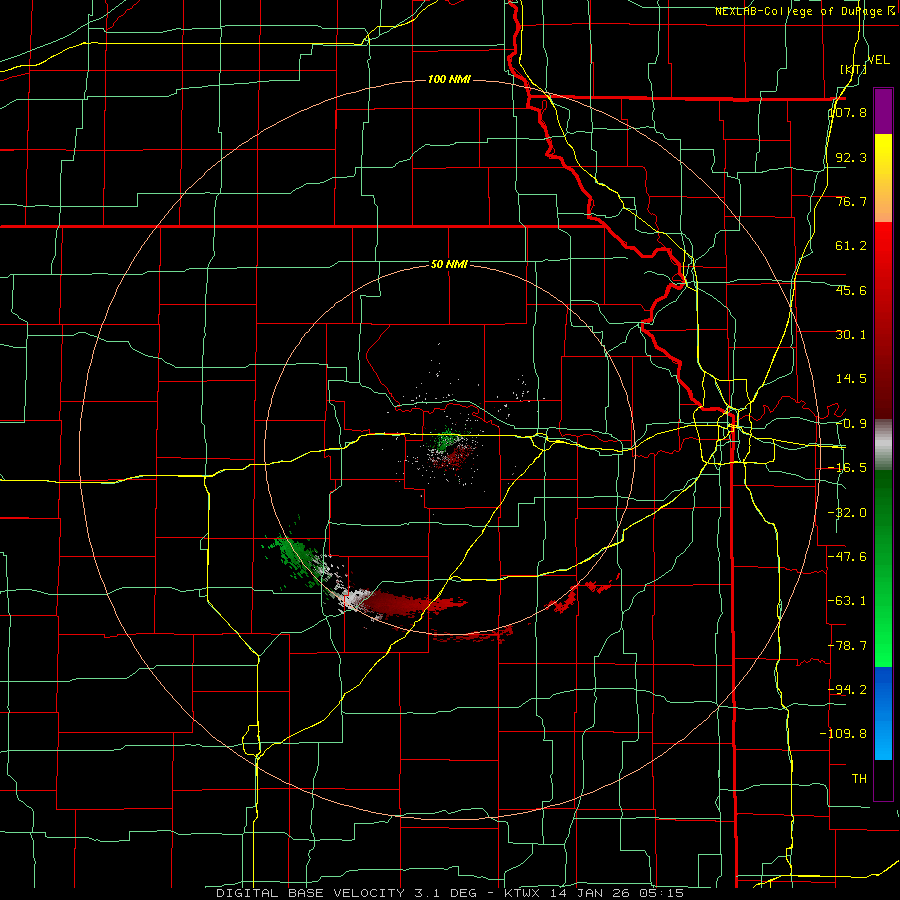Click the green echo cluster on 50 NMI ring

point(296,557)
